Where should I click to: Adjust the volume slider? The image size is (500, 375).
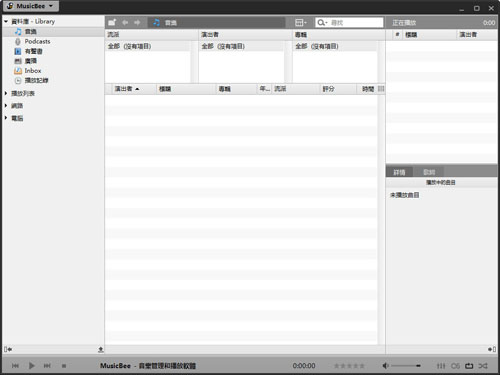406,366
